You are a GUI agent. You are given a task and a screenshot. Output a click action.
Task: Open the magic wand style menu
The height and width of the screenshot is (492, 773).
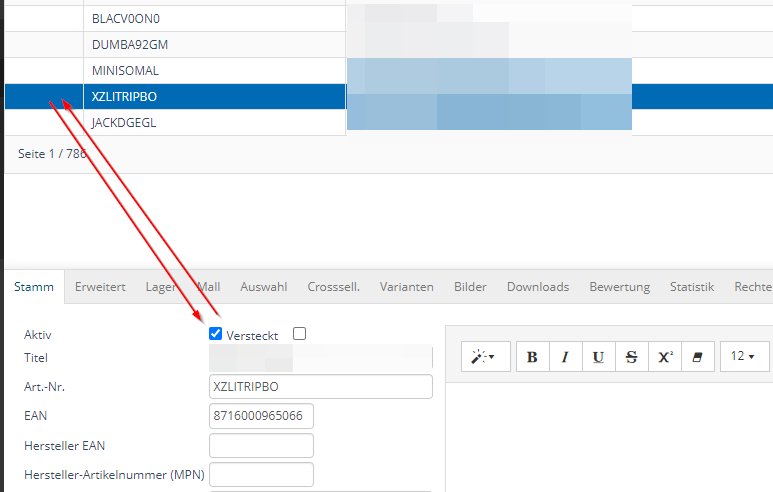point(484,357)
